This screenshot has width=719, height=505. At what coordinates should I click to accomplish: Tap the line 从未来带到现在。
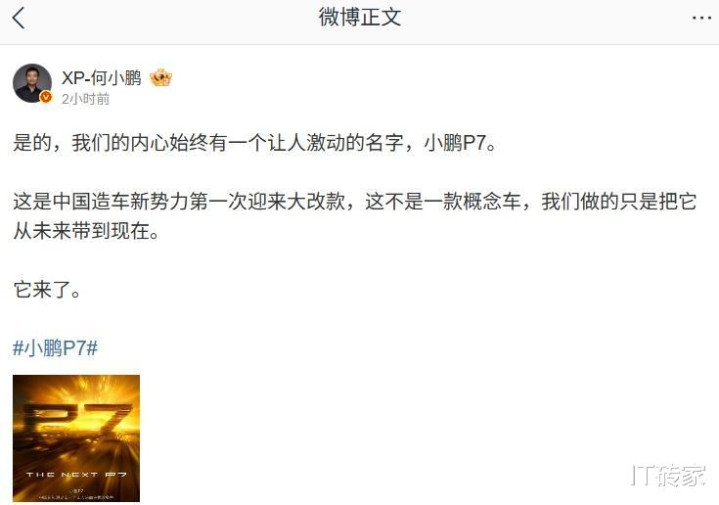point(86,231)
